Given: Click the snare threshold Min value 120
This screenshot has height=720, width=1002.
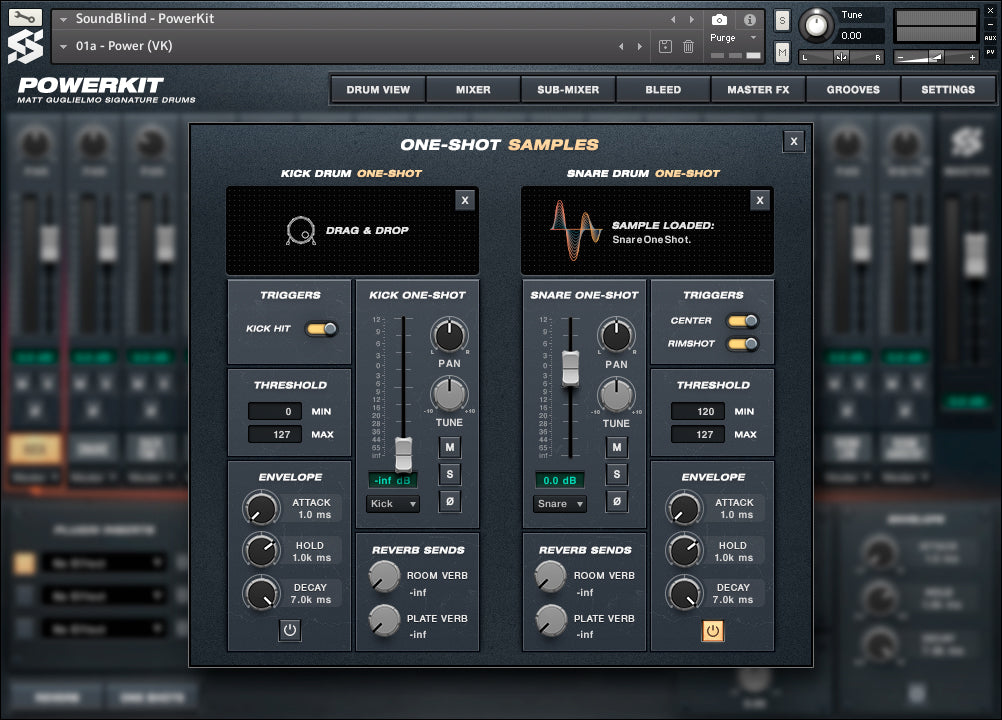Looking at the screenshot, I should tap(698, 411).
